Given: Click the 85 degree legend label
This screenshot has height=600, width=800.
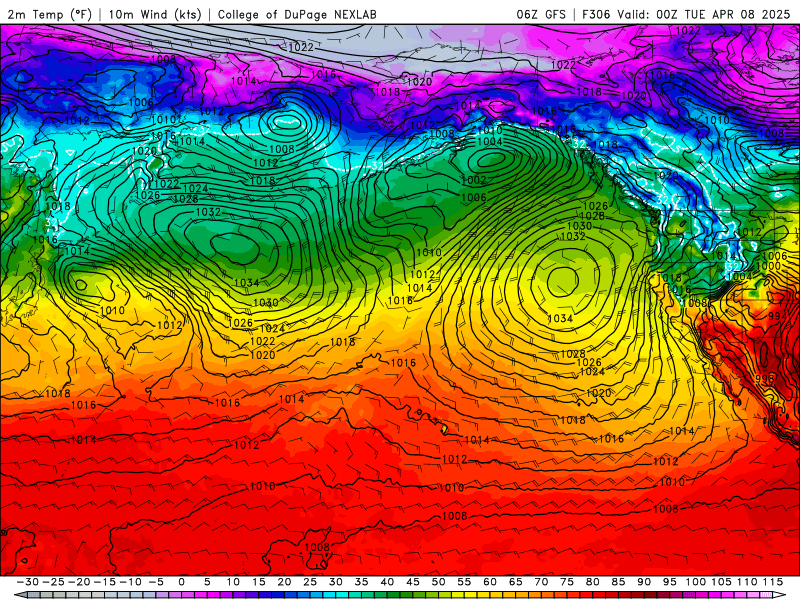Looking at the screenshot, I should point(618,582).
